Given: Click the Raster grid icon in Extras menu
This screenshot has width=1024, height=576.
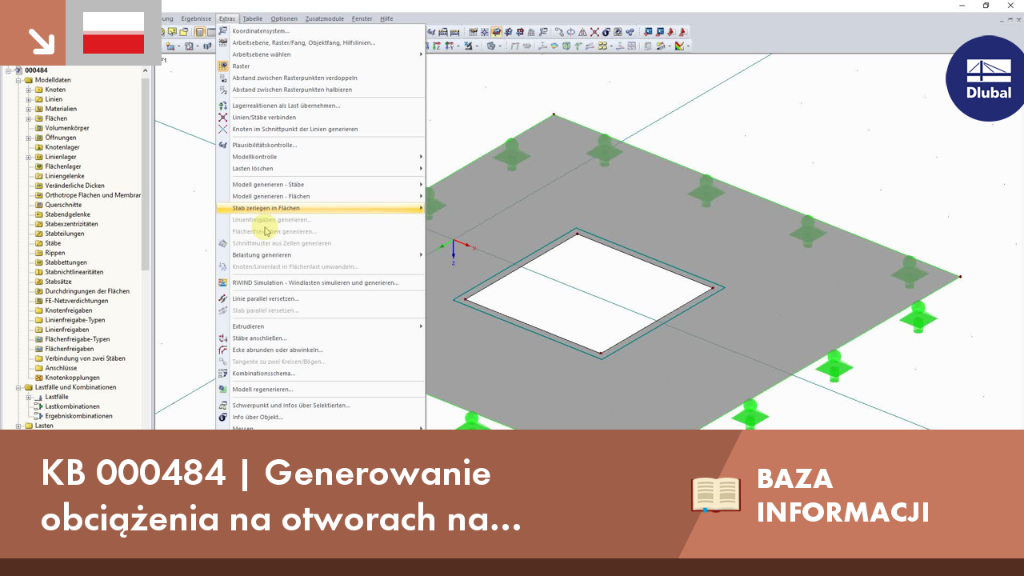Looking at the screenshot, I should [223, 66].
